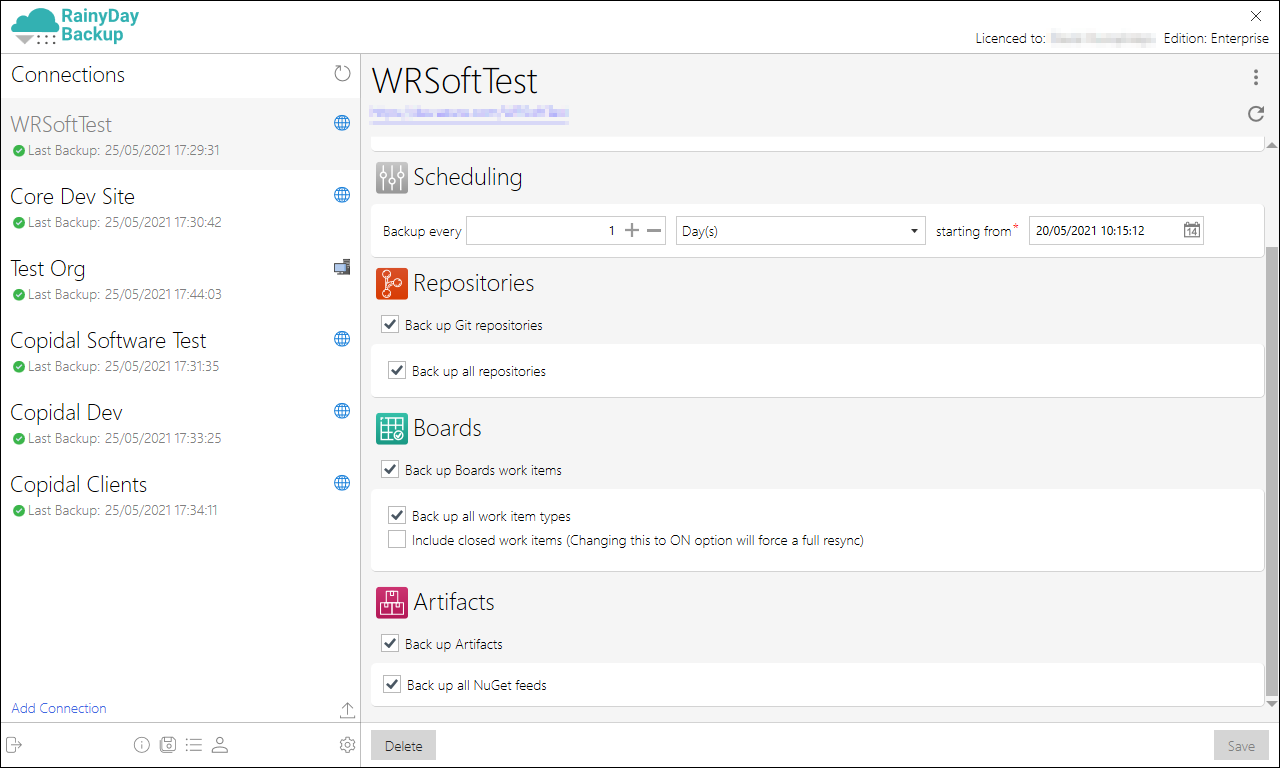Click the Boards section icon
This screenshot has height=768, width=1280.
click(x=392, y=429)
